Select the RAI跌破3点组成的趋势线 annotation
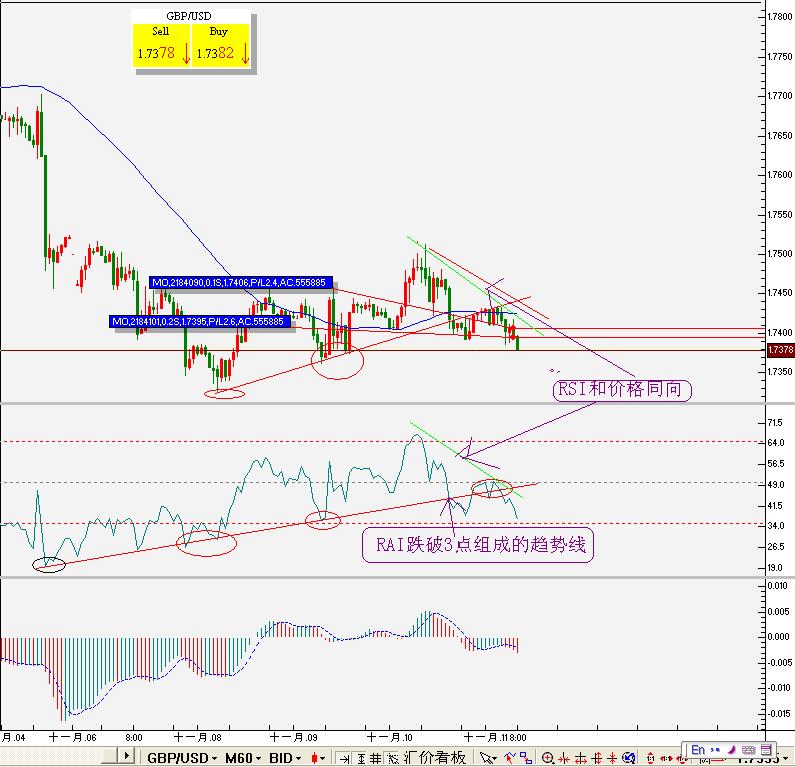Screen dimensions: 795x767 478,545
